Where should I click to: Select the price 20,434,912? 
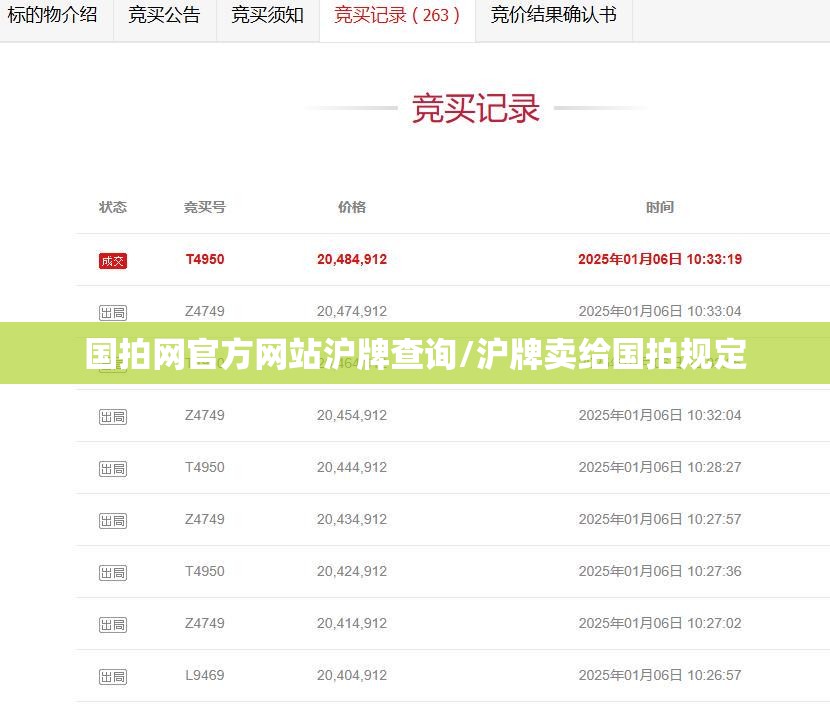point(352,519)
